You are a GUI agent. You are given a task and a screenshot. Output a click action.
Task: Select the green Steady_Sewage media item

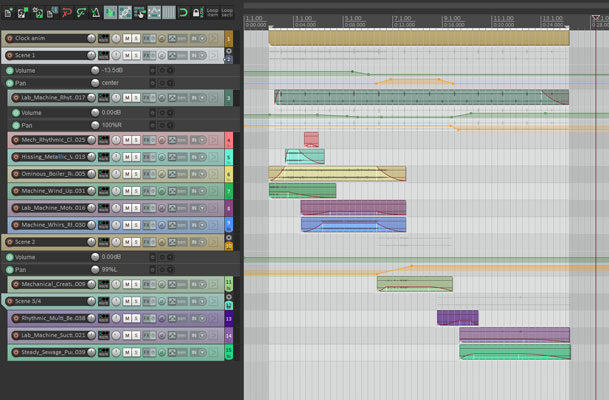coord(515,352)
